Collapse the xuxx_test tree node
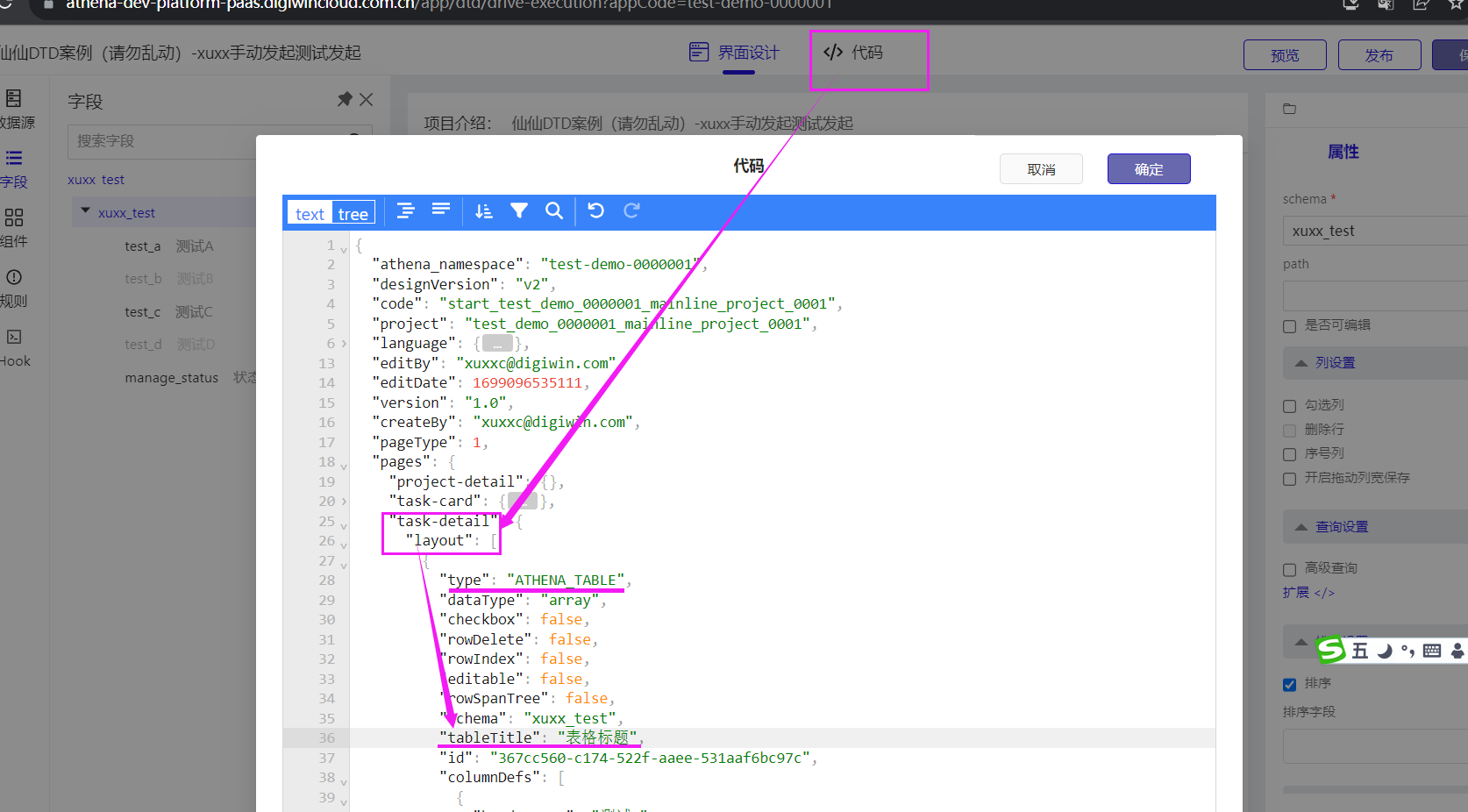 pyautogui.click(x=85, y=211)
